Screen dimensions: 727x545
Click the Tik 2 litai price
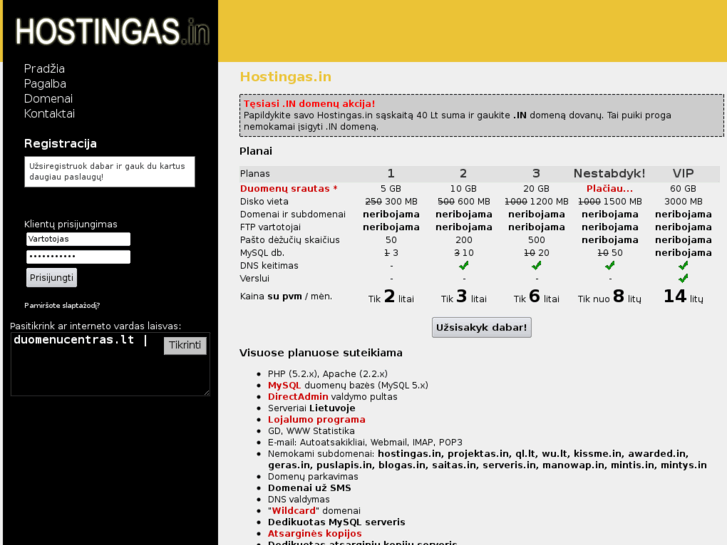[391, 296]
